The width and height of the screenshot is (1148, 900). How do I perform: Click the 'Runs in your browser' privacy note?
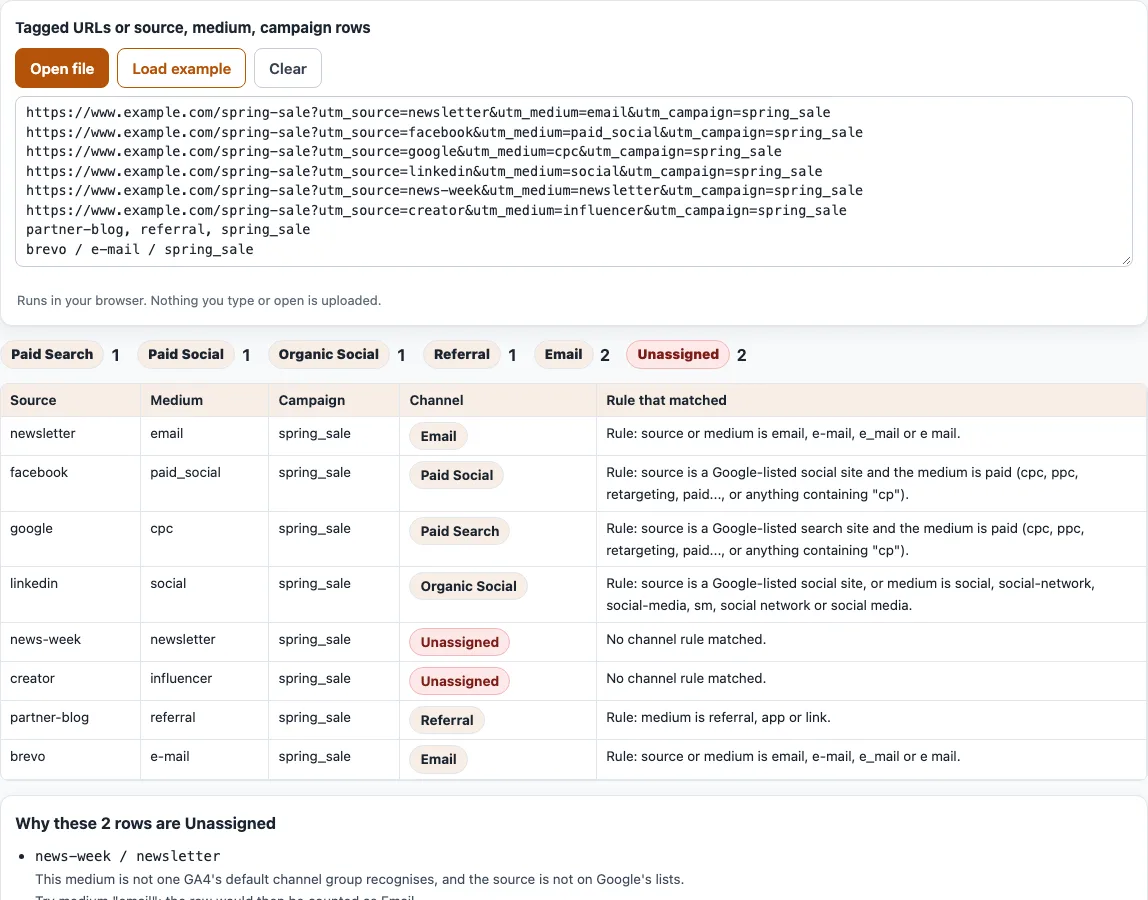click(198, 300)
